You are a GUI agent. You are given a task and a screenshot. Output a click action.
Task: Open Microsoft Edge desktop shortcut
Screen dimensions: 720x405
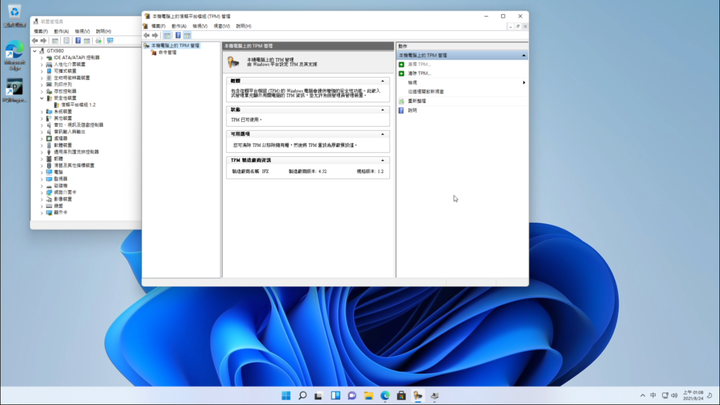tap(14, 56)
